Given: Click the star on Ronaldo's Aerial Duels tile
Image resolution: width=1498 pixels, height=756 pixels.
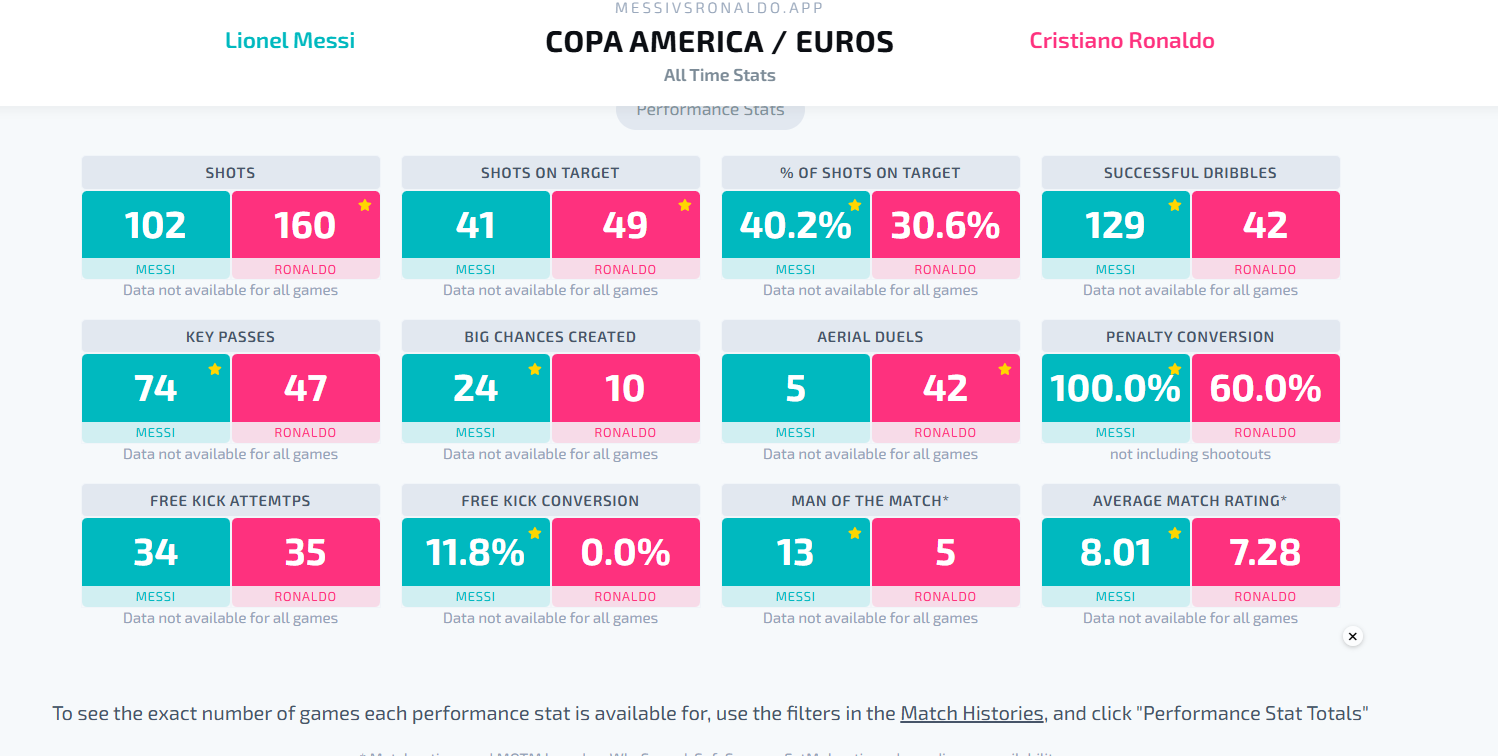Looking at the screenshot, I should [1005, 369].
